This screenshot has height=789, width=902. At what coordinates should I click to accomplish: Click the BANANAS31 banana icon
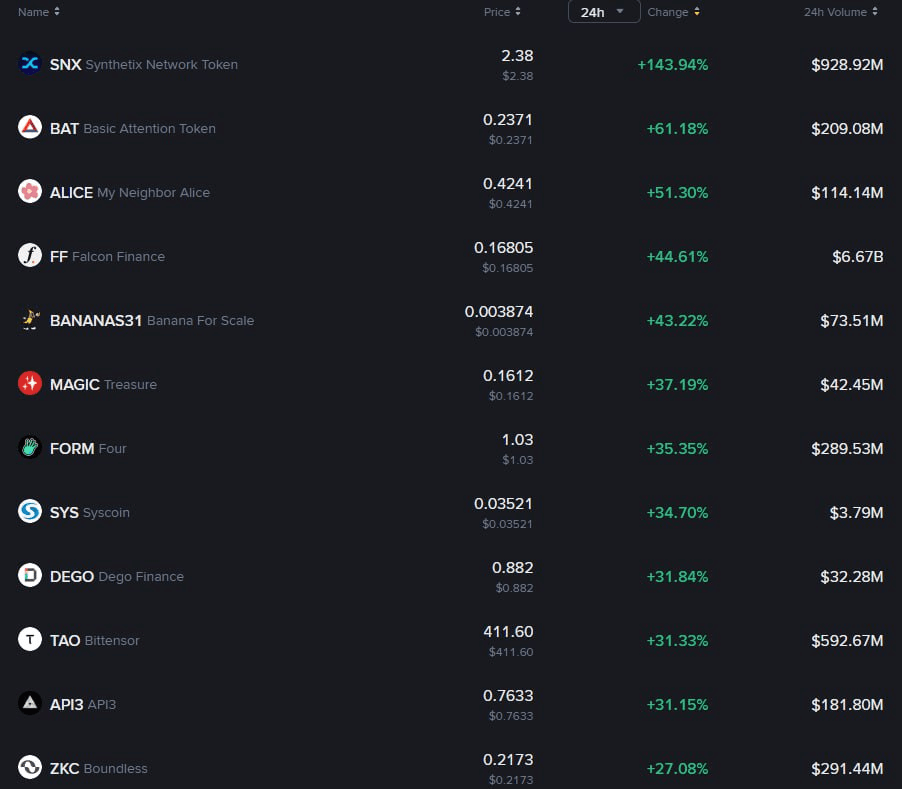[x=30, y=320]
